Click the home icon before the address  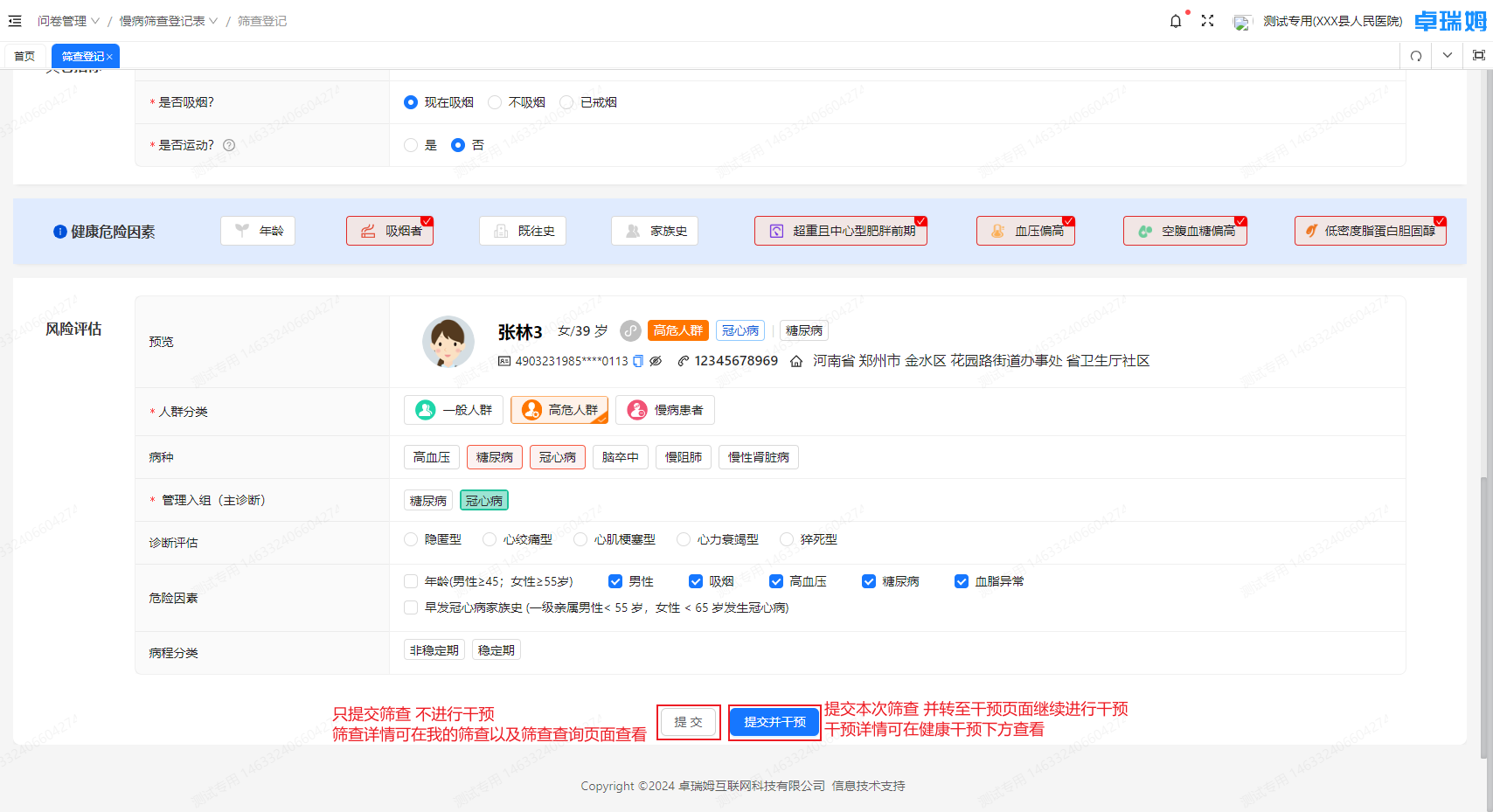tap(795, 360)
